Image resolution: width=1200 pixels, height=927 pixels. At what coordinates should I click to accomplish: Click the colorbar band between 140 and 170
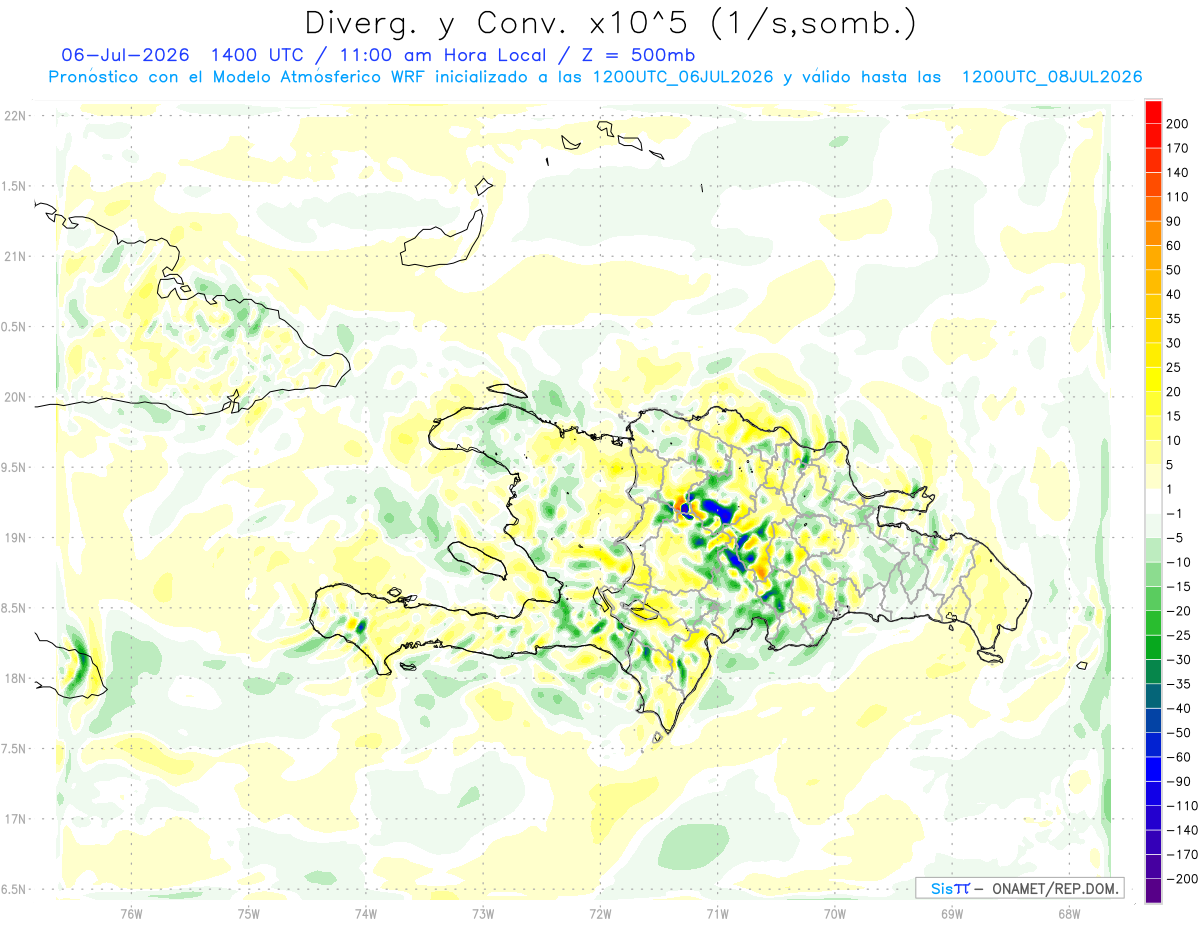click(1153, 160)
